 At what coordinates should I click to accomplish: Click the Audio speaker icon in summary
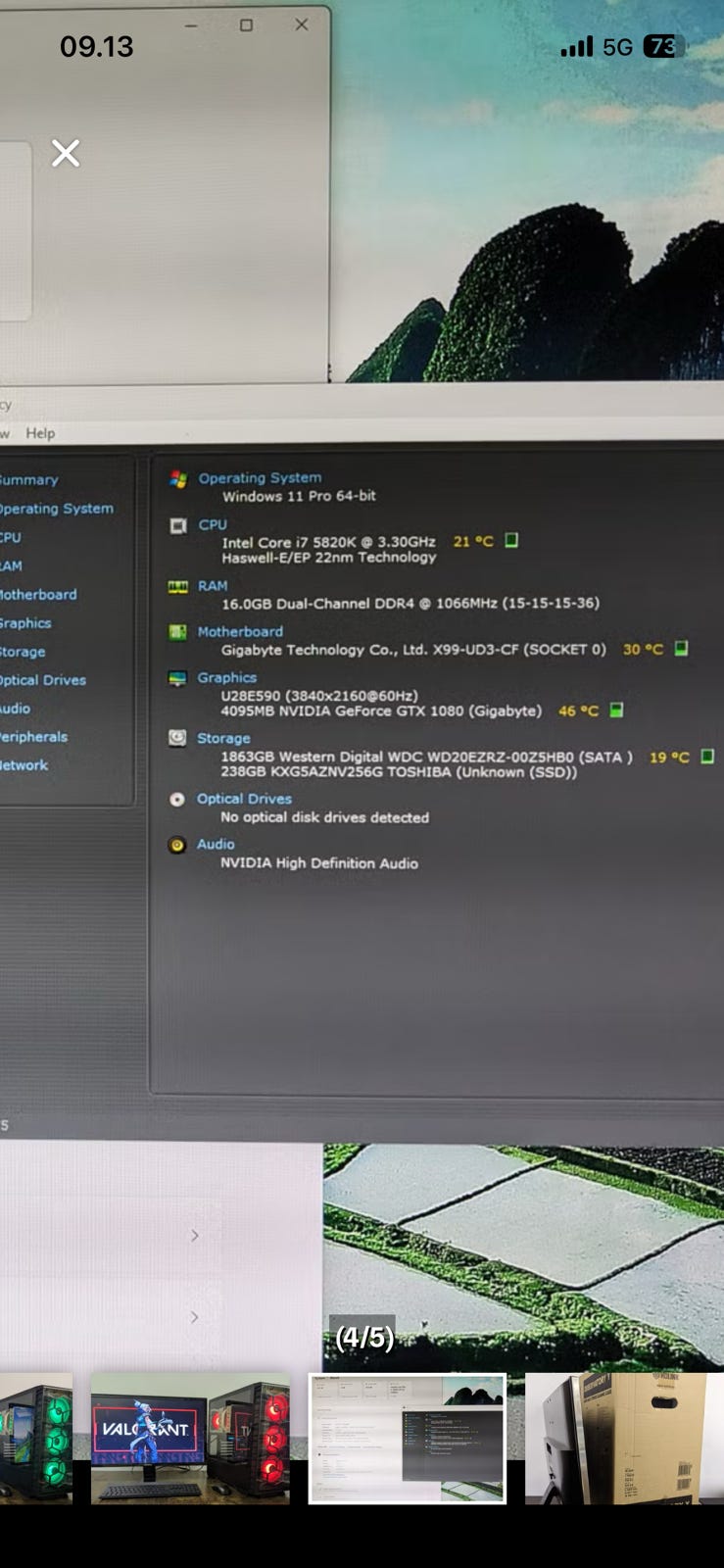177,845
